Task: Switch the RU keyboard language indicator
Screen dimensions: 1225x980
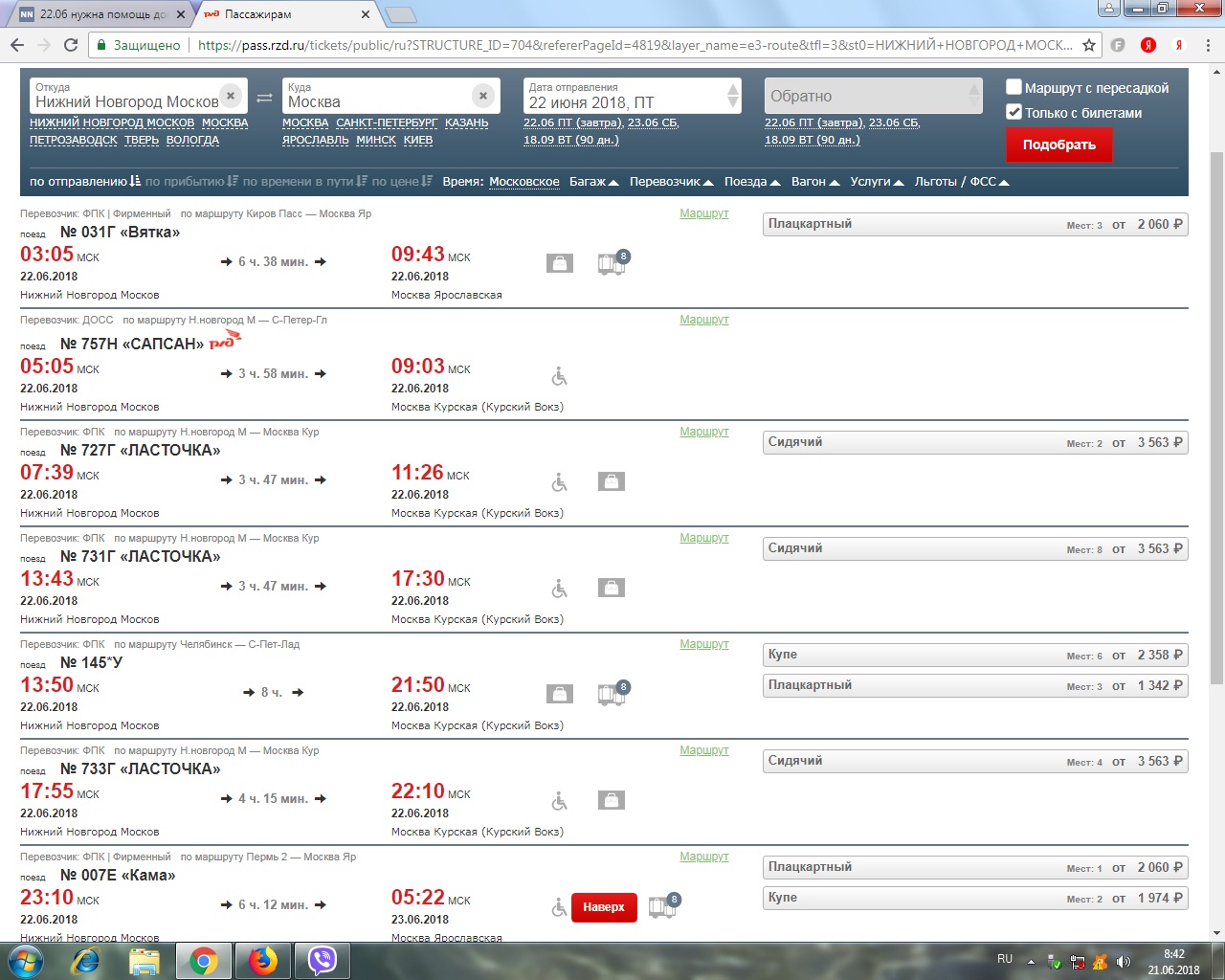Action: pyautogui.click(x=1005, y=958)
